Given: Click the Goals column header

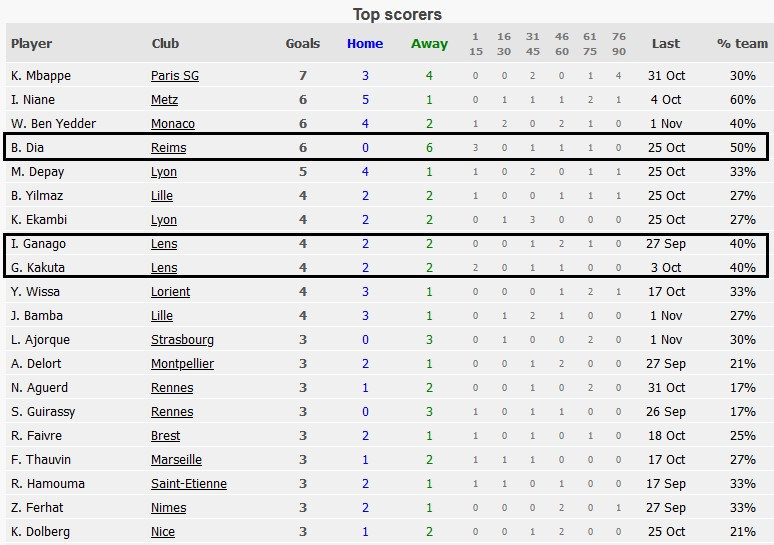Looking at the screenshot, I should coord(303,43).
